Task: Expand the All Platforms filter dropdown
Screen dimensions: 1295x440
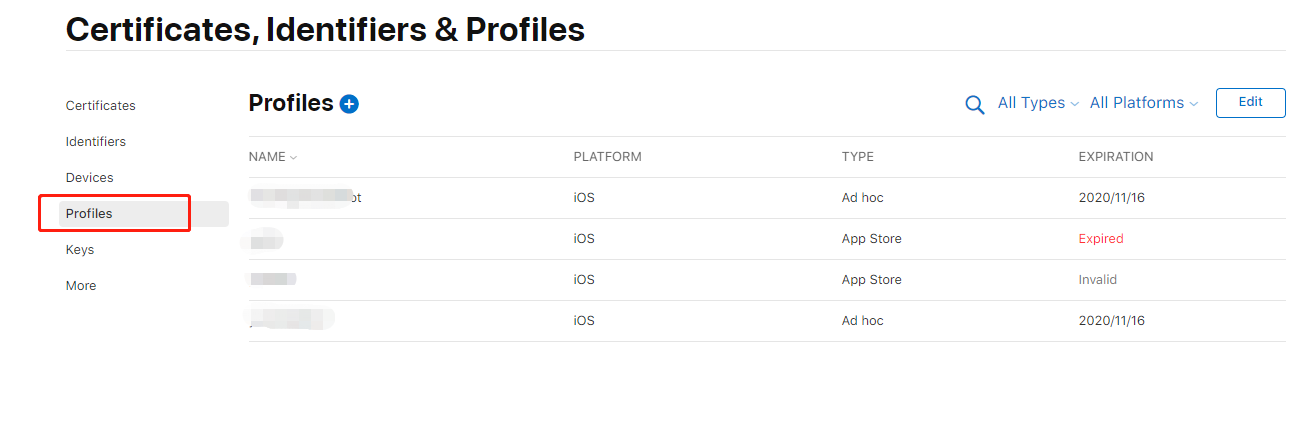Action: pyautogui.click(x=1143, y=103)
